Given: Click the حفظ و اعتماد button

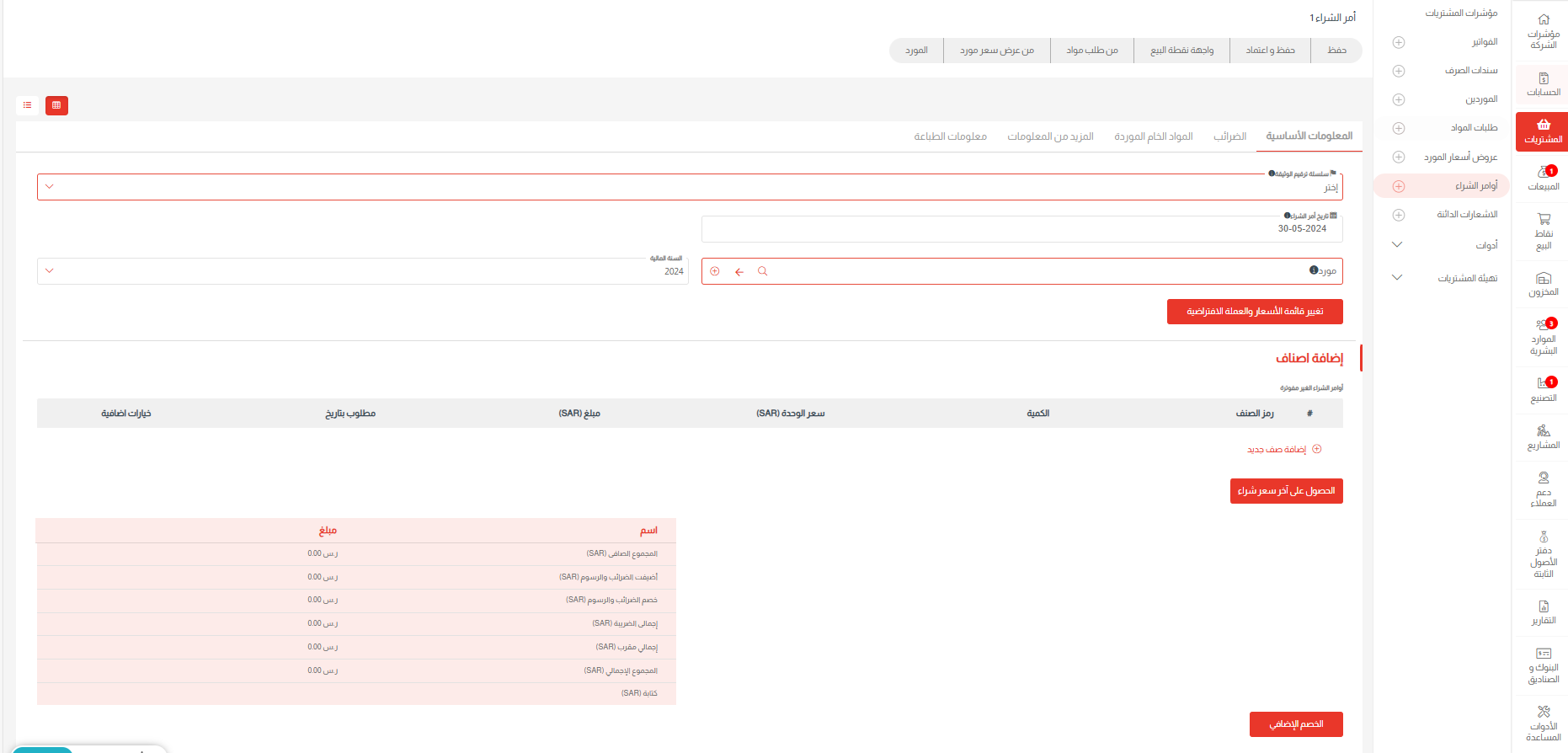Looking at the screenshot, I should pos(1270,51).
